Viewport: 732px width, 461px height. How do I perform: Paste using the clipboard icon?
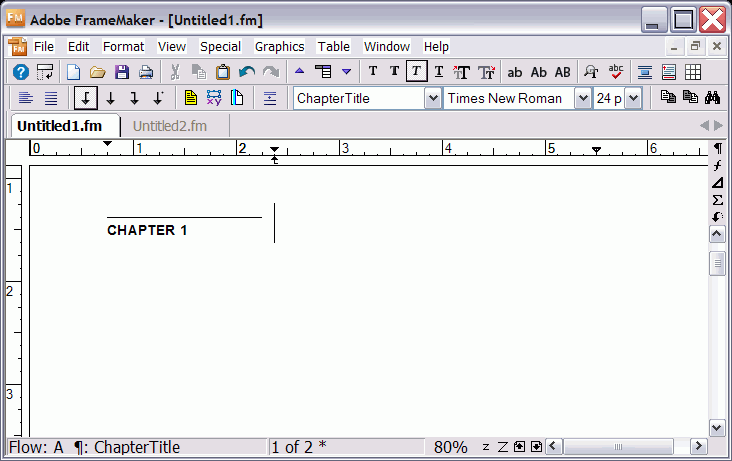[x=223, y=72]
